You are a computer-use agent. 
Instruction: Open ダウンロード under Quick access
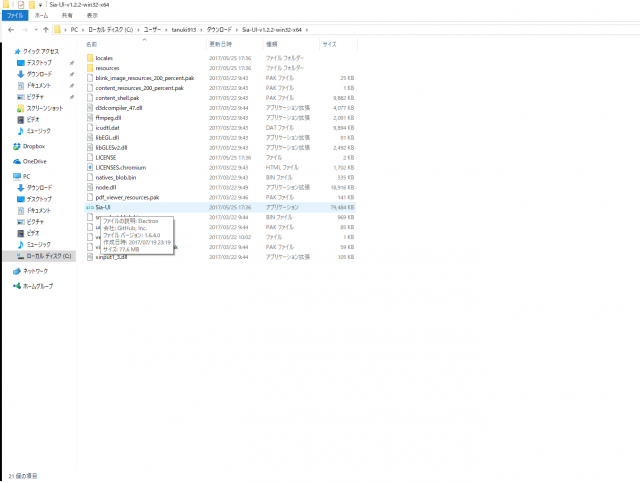pos(39,74)
